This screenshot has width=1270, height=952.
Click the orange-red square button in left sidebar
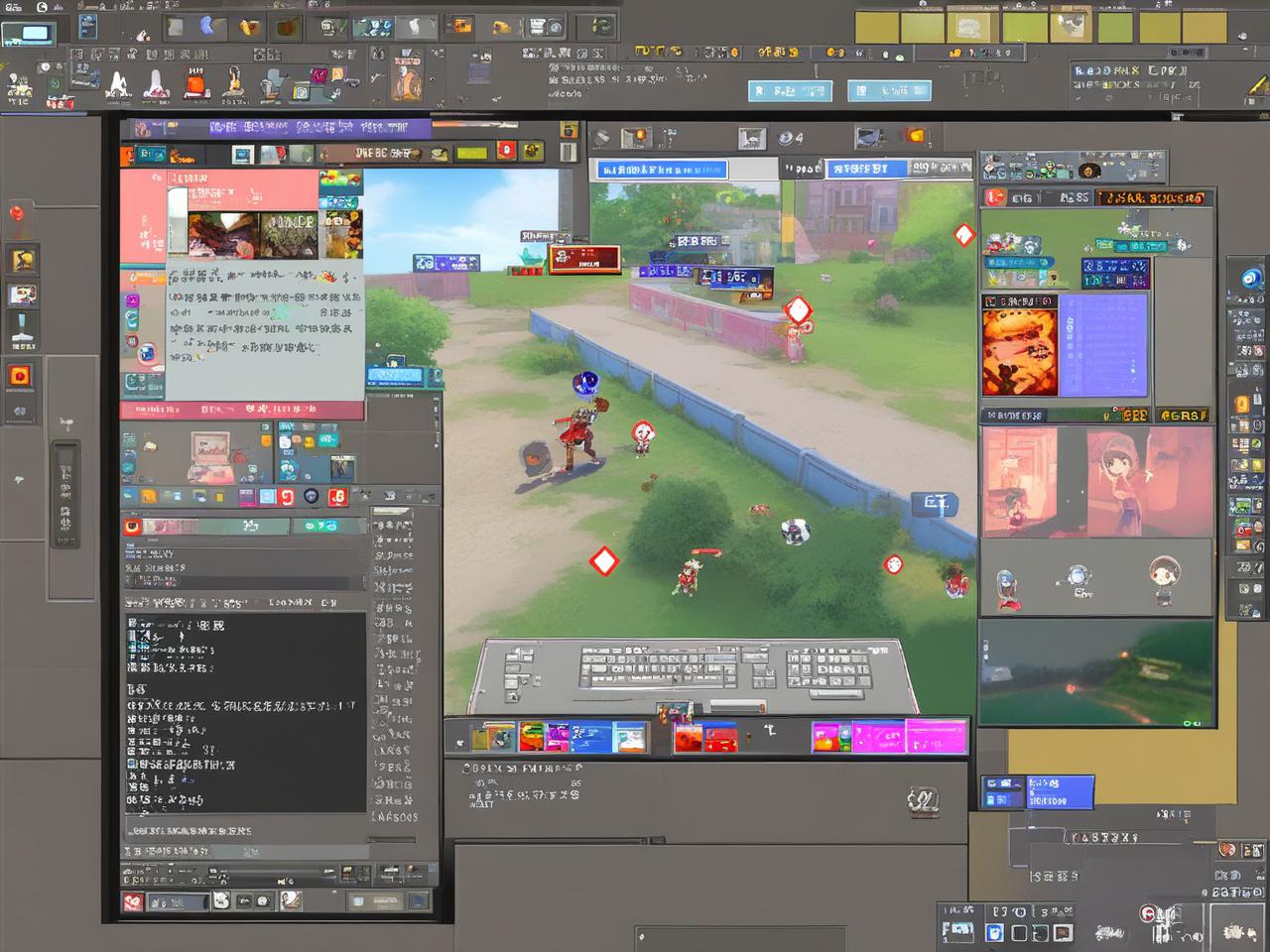point(21,376)
